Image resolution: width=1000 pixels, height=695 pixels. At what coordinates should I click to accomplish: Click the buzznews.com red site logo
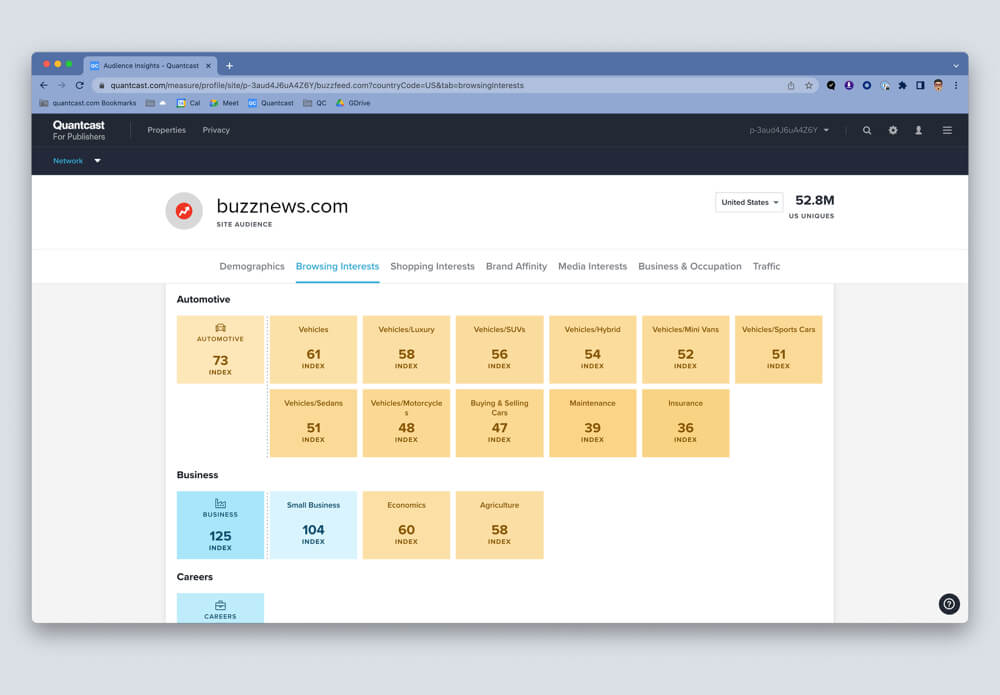point(184,210)
